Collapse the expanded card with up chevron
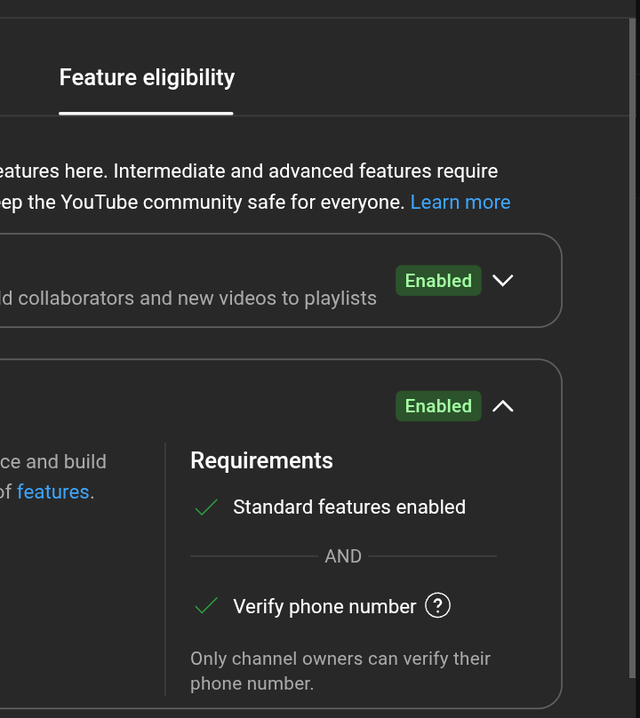 [x=503, y=406]
